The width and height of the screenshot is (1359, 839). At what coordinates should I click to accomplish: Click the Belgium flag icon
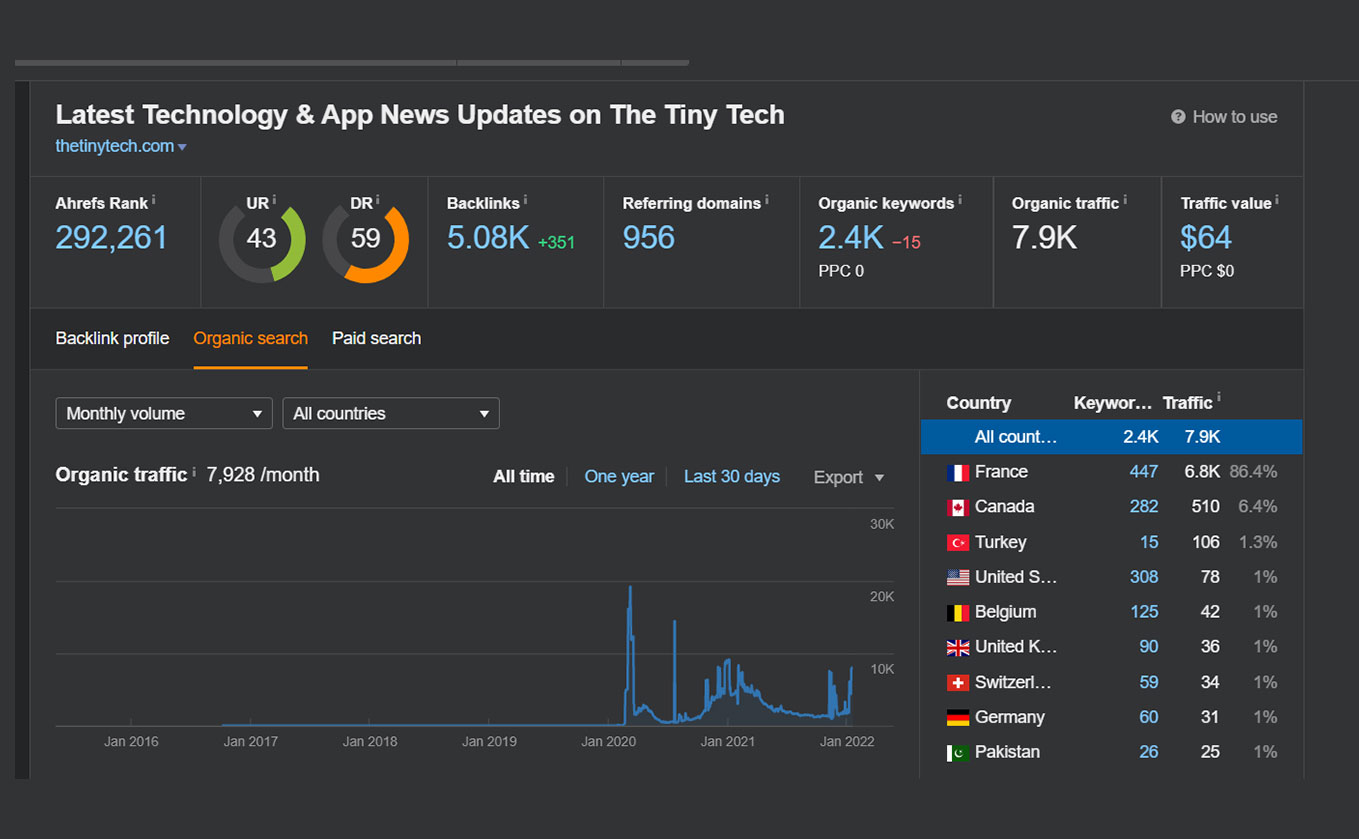tap(958, 613)
